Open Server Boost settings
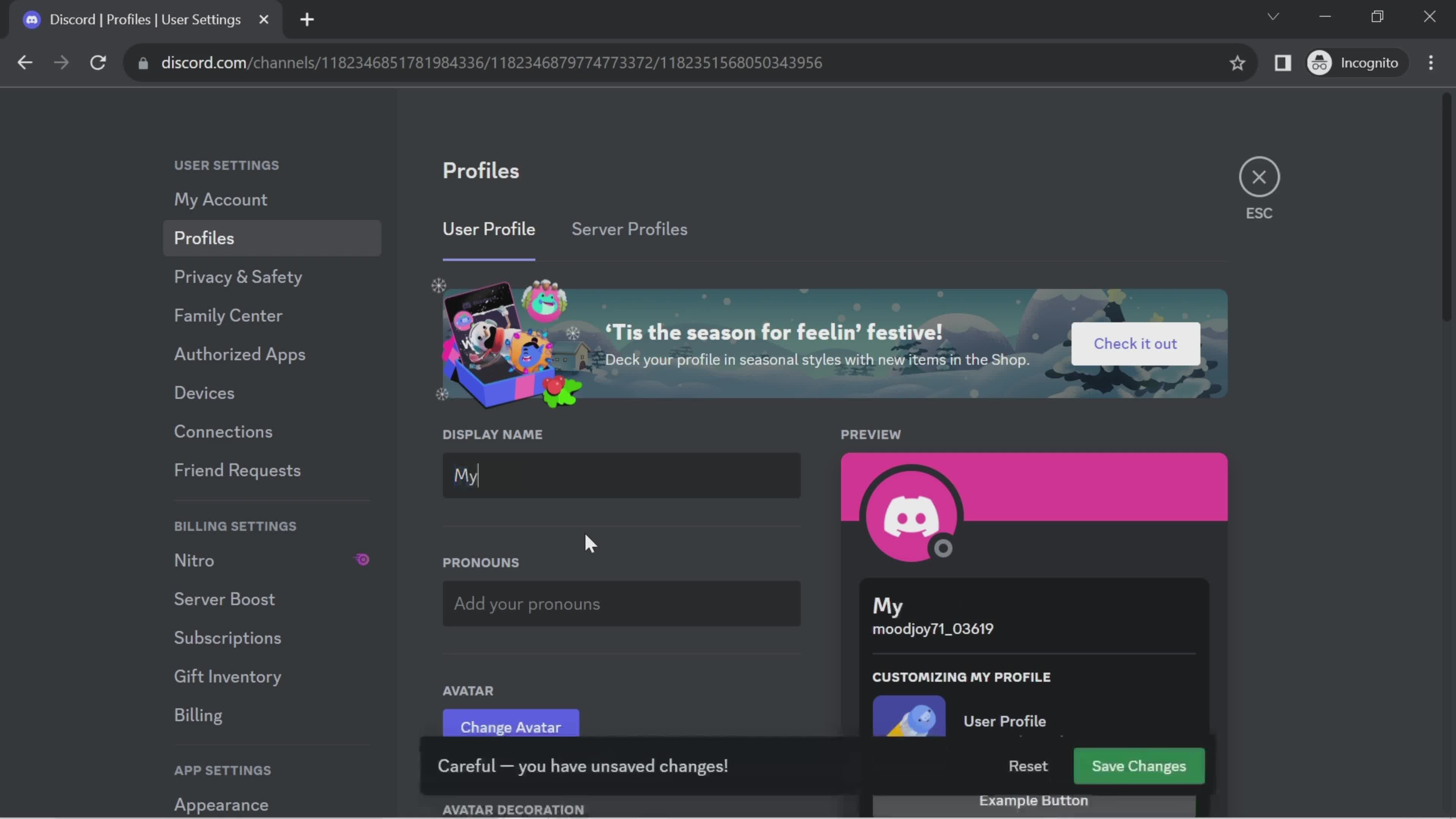1456x819 pixels. [x=272, y=599]
